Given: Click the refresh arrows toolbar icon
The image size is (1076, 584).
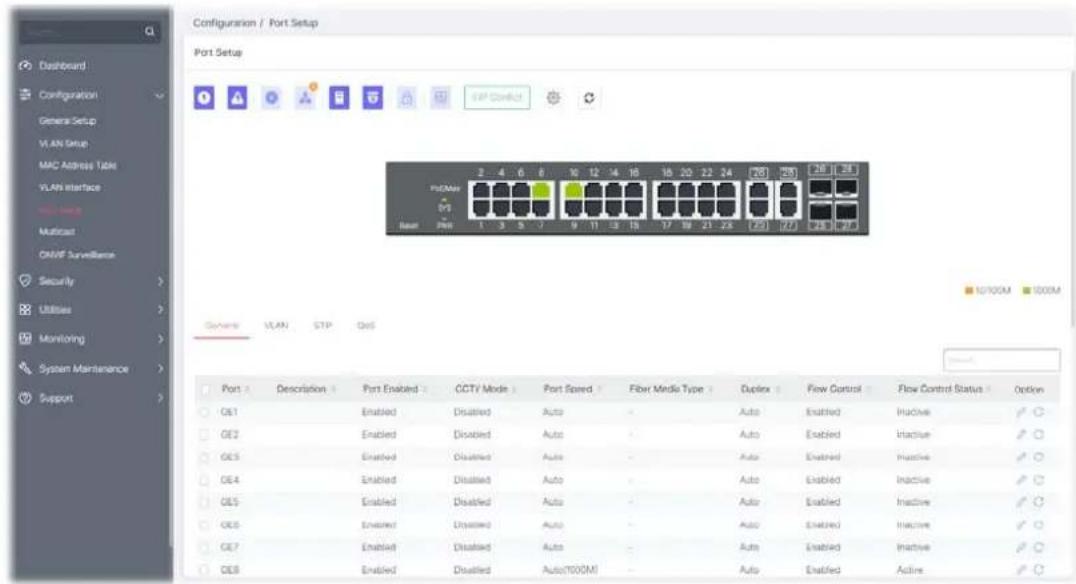Looking at the screenshot, I should [x=589, y=98].
